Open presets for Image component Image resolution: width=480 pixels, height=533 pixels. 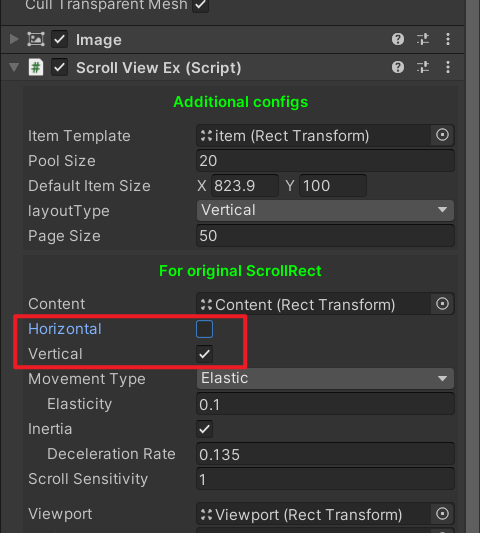423,39
